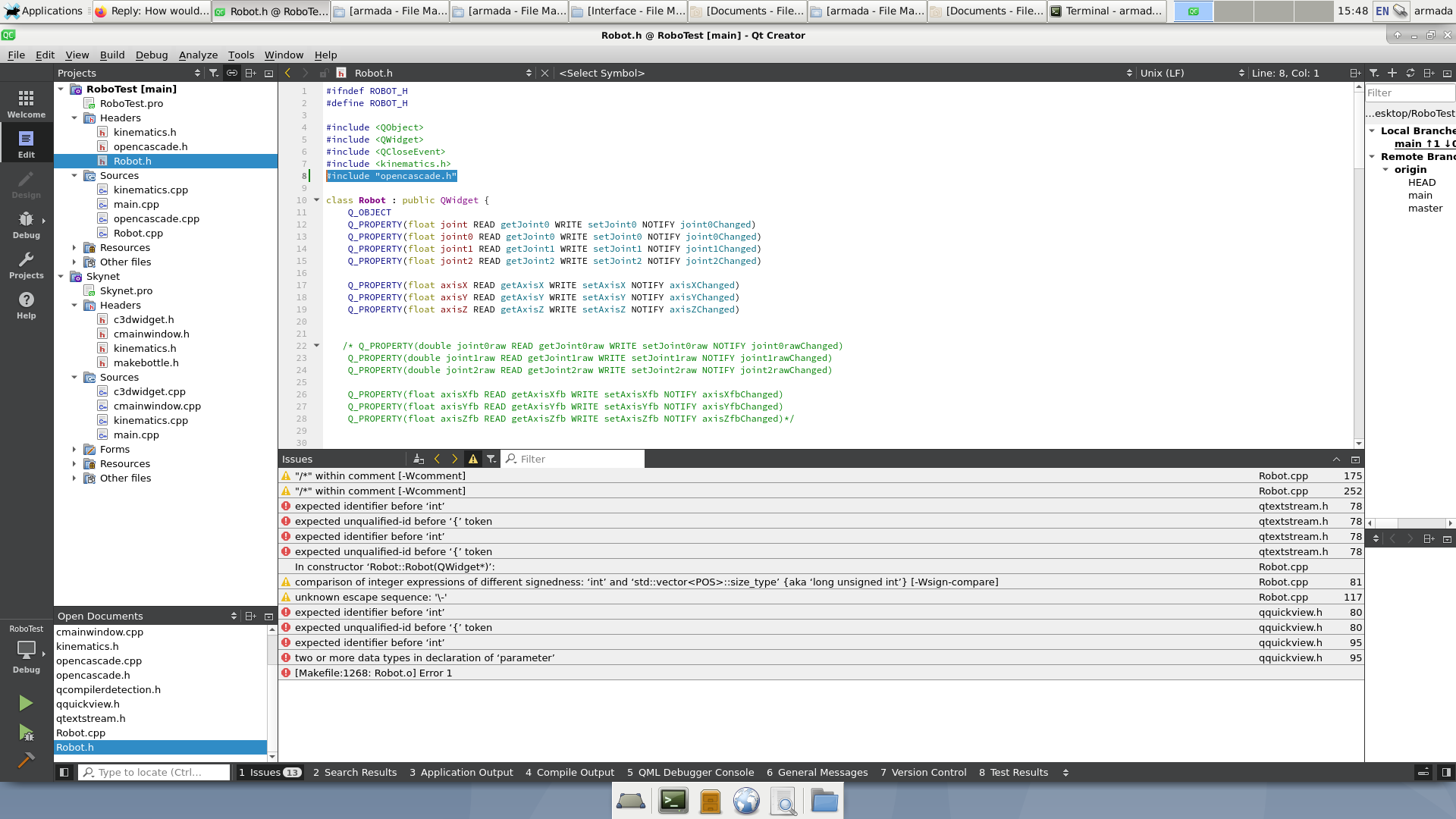Go back in editor navigation history

pyautogui.click(x=287, y=73)
